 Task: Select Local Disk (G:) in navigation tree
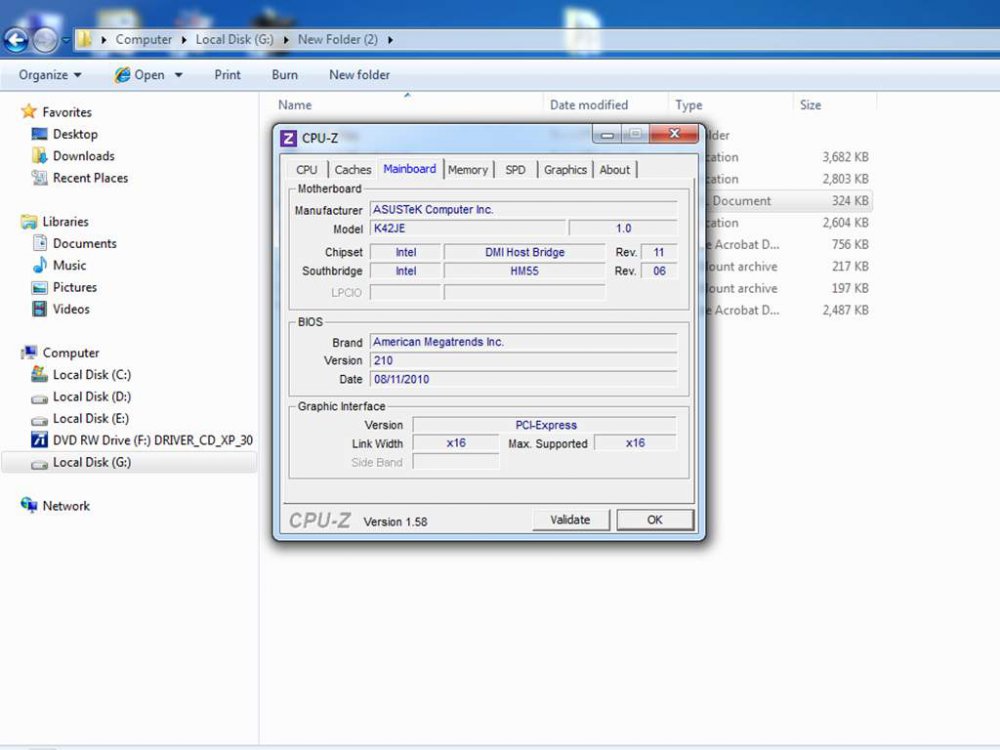pyautogui.click(x=91, y=462)
